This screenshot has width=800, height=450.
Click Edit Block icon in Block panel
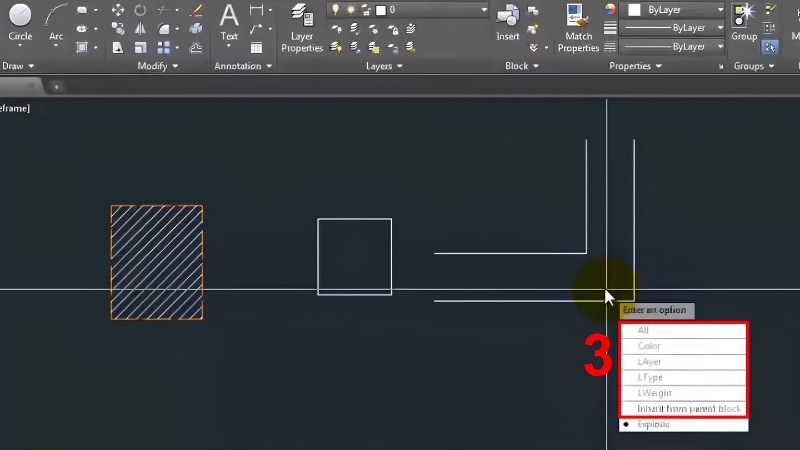pyautogui.click(x=533, y=29)
